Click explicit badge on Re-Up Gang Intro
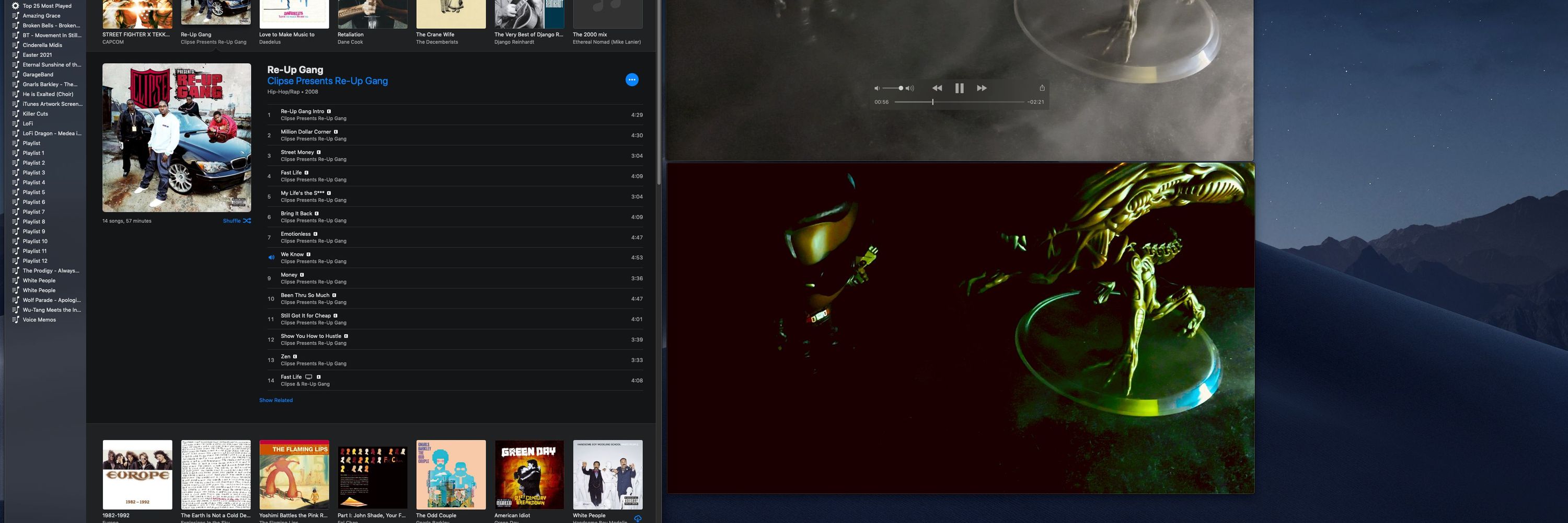1568x523 pixels. click(x=329, y=111)
